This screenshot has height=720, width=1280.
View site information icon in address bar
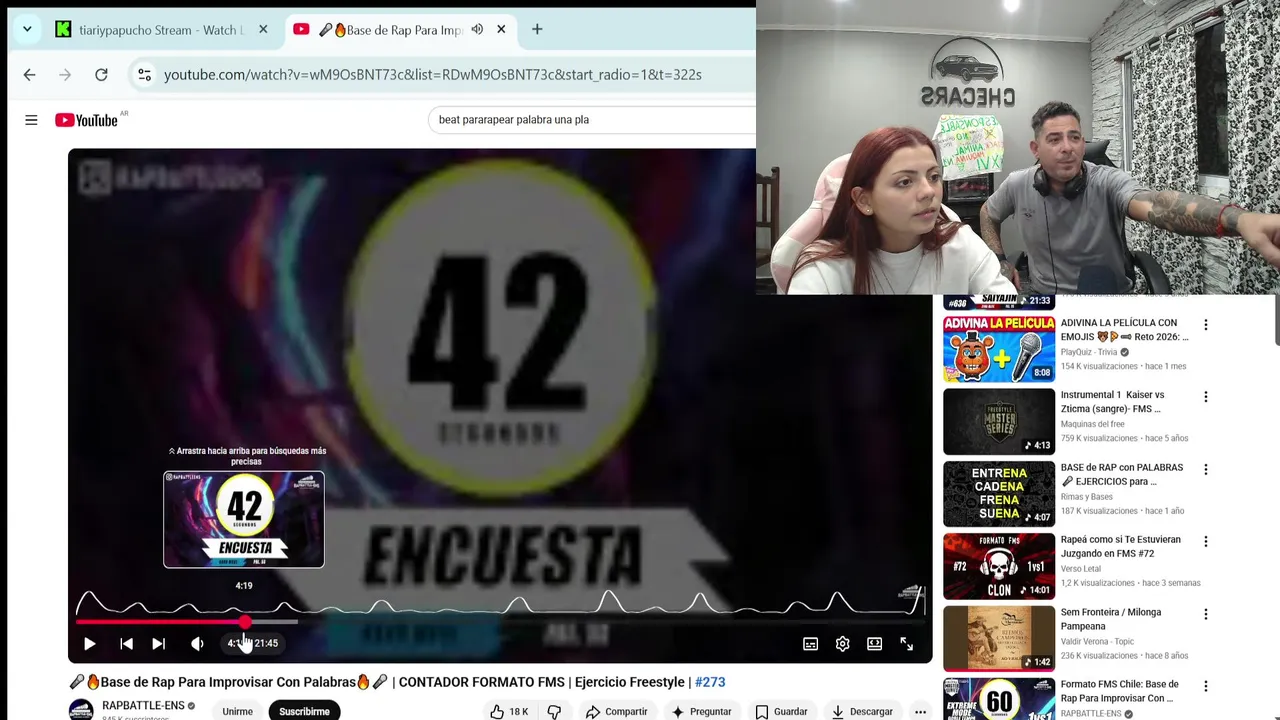click(145, 75)
